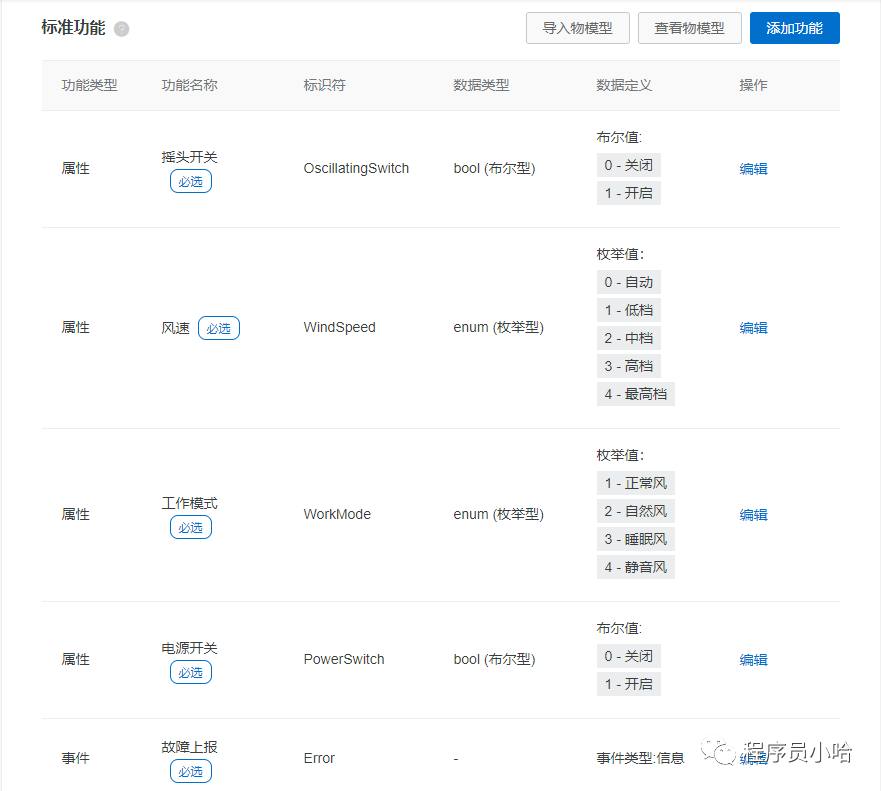Click the help icon beside 标准功能
This screenshot has width=881, height=791.
[x=122, y=29]
